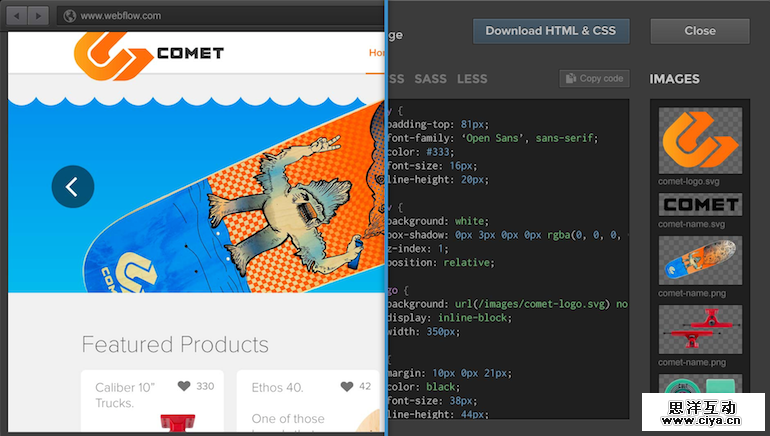This screenshot has height=436, width=770.
Task: Click the COMET wordmark in the site header
Action: (x=191, y=53)
